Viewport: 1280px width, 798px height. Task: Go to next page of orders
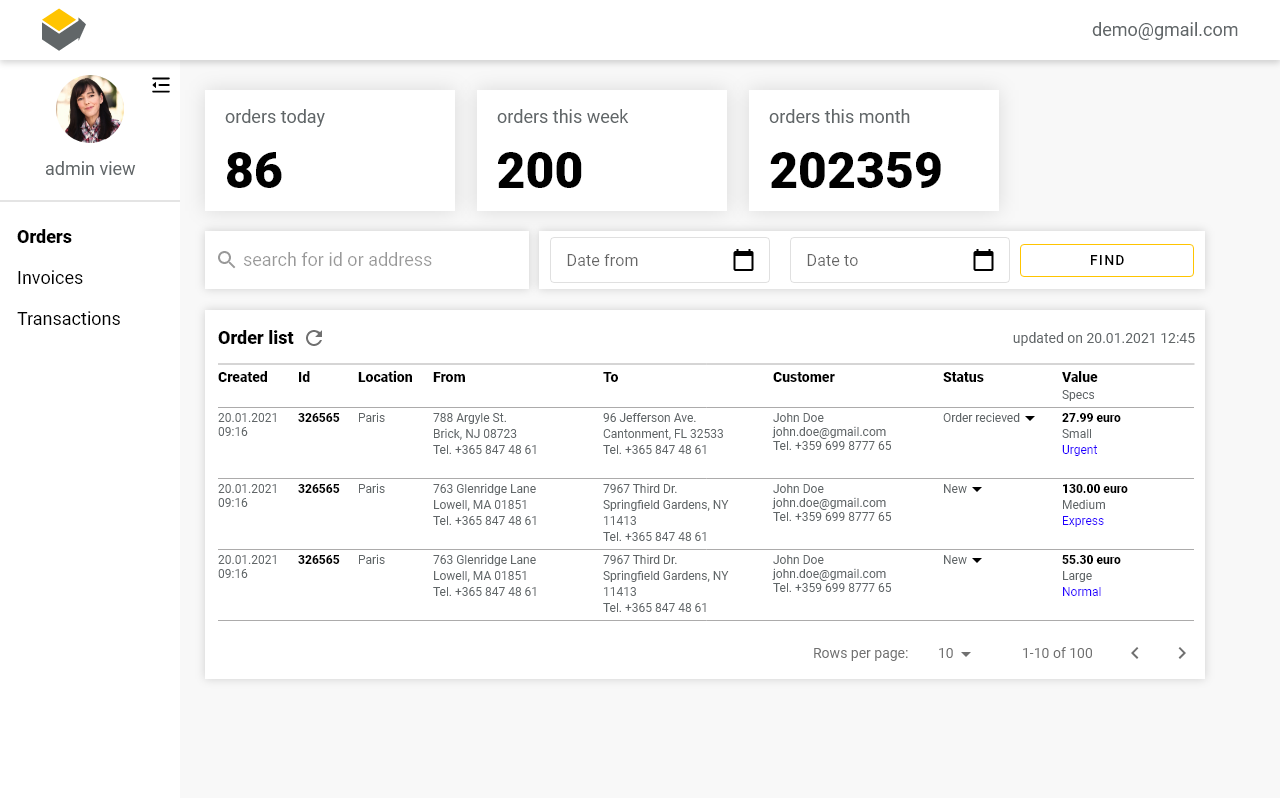(1182, 653)
